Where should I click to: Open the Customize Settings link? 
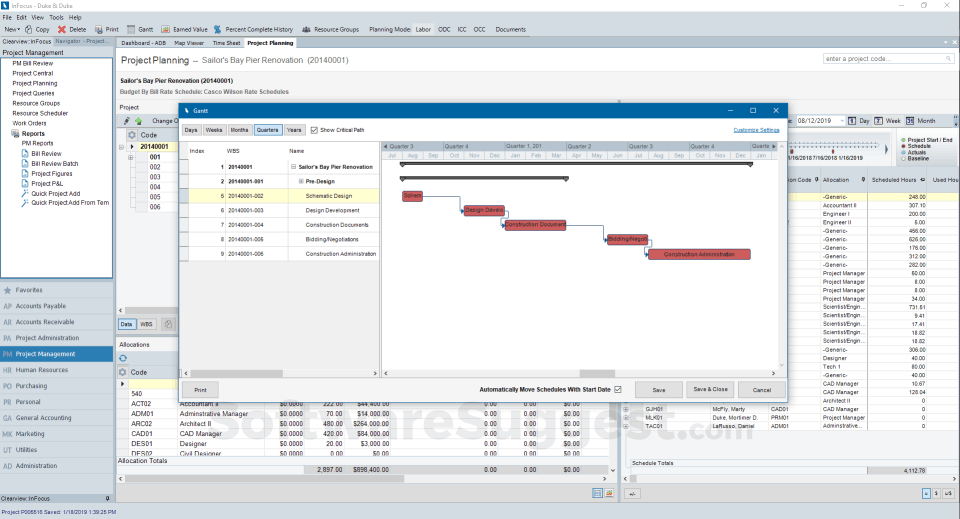click(755, 130)
